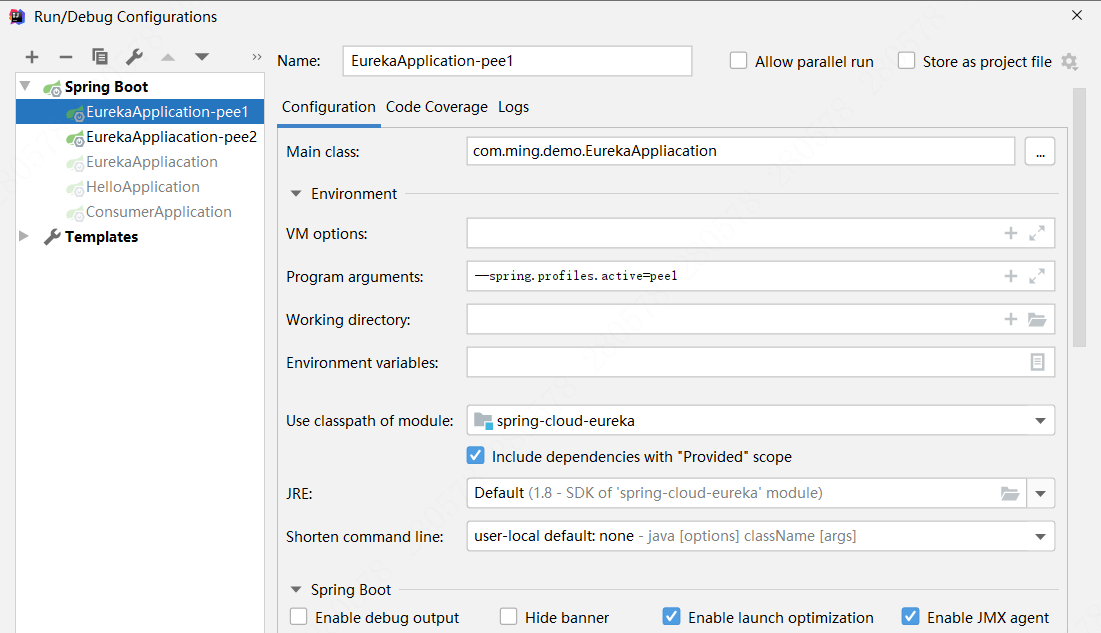Screen dimensions: 1101x633
Task: Open edit templates wrench icon
Action: tap(134, 57)
